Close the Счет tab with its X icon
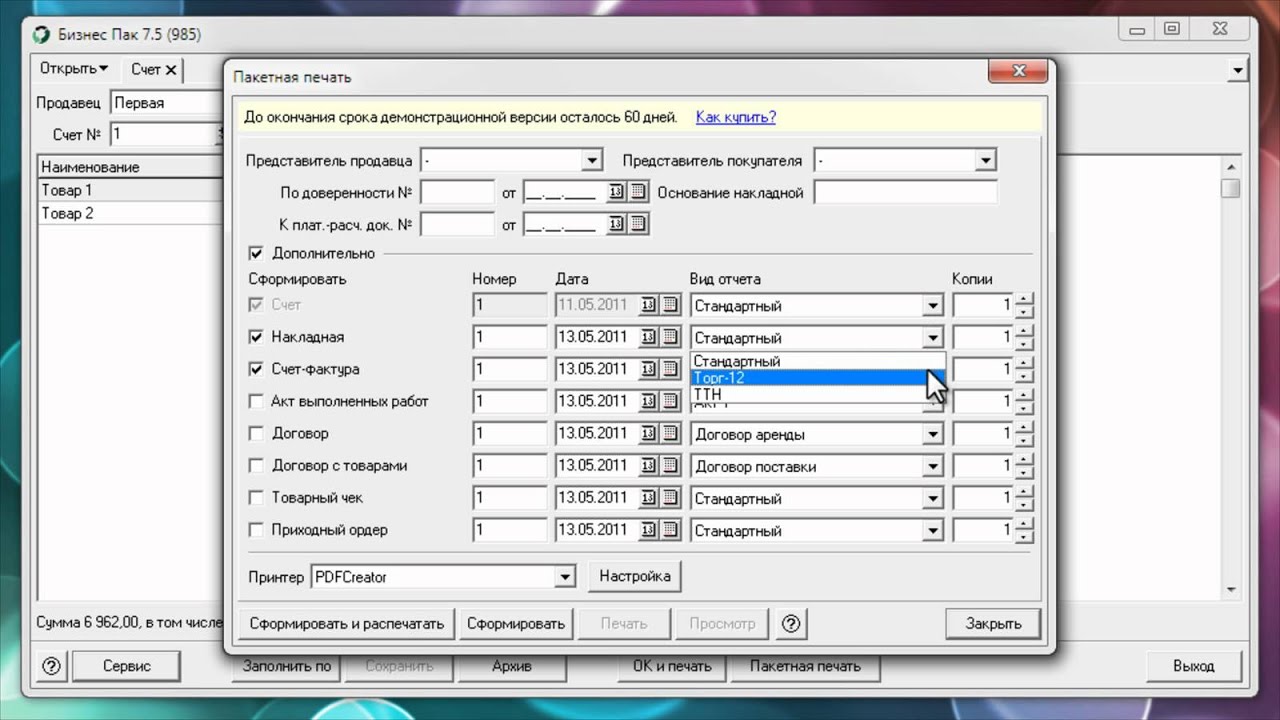Screen dimensions: 1280x720 (x=171, y=69)
